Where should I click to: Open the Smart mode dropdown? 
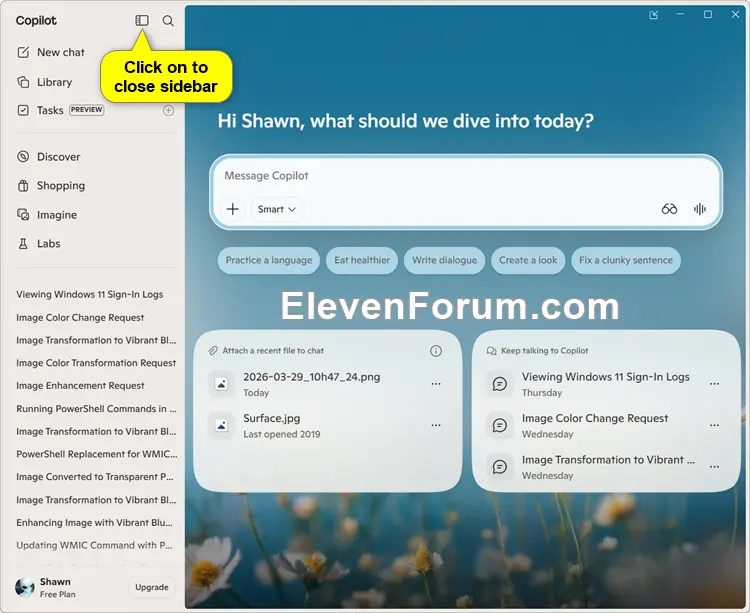pos(277,209)
